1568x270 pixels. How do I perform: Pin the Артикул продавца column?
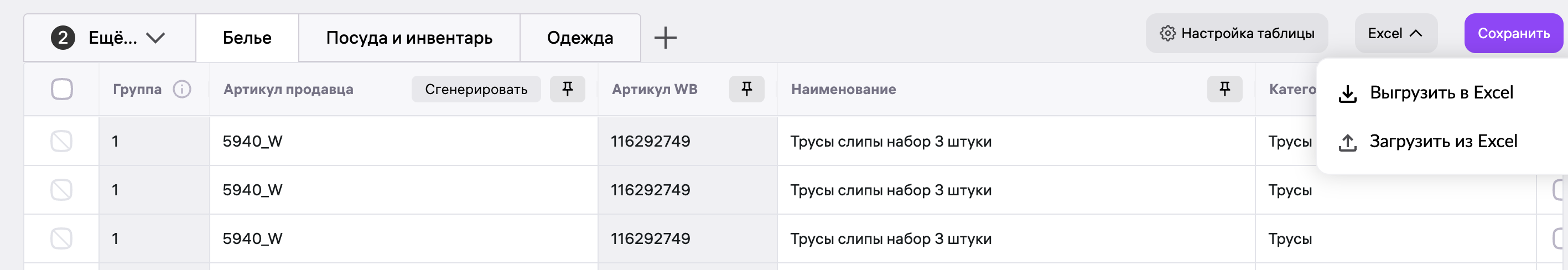pyautogui.click(x=567, y=90)
